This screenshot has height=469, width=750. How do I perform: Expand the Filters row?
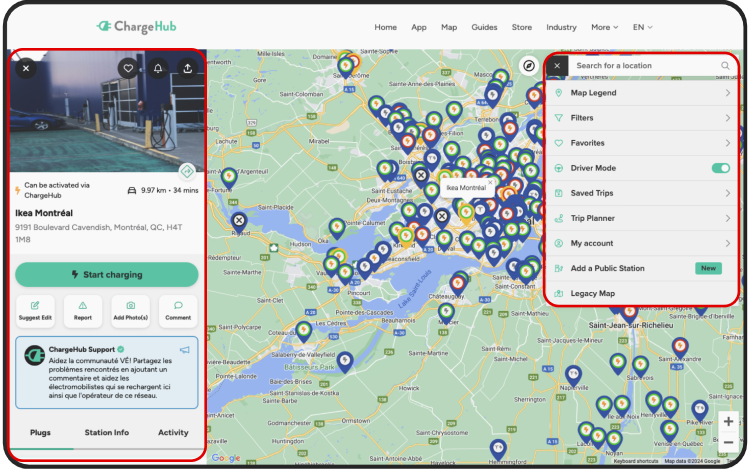641,118
